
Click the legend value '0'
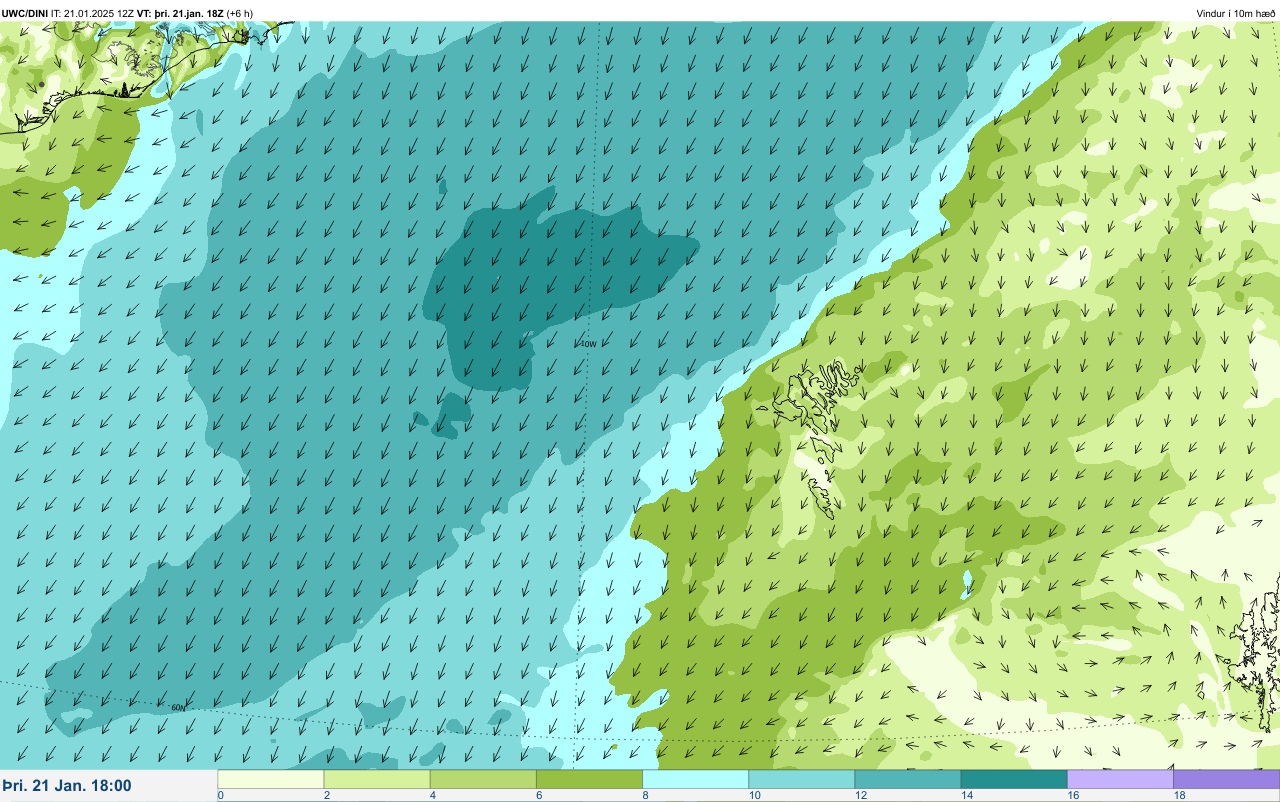coord(220,796)
